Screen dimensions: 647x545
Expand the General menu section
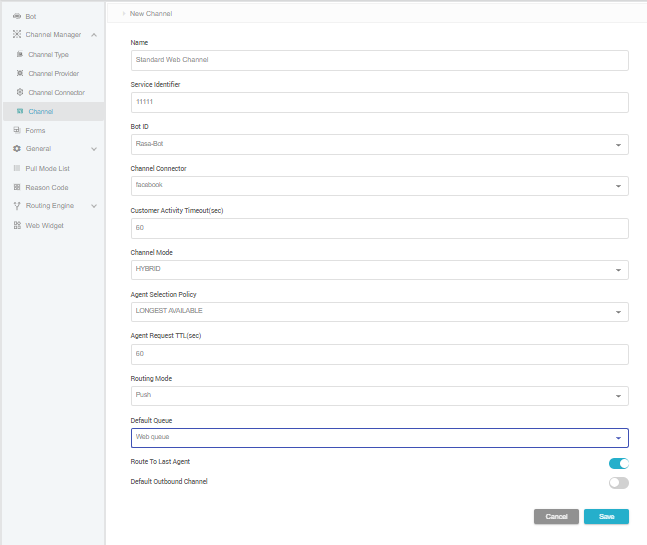point(94,149)
